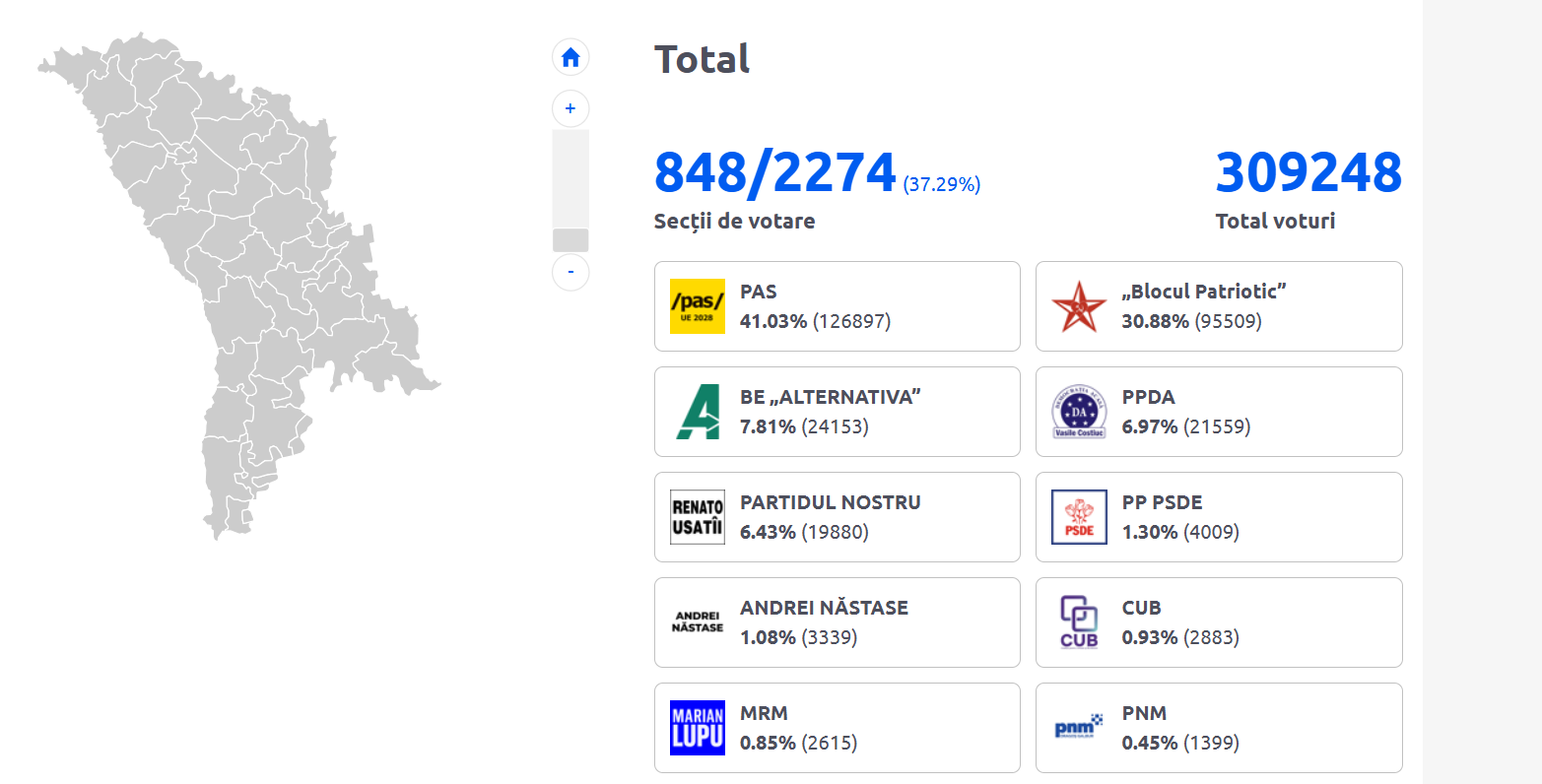Click the 848/2274 polling stations count
Image resolution: width=1542 pixels, height=784 pixels.
pyautogui.click(x=774, y=173)
